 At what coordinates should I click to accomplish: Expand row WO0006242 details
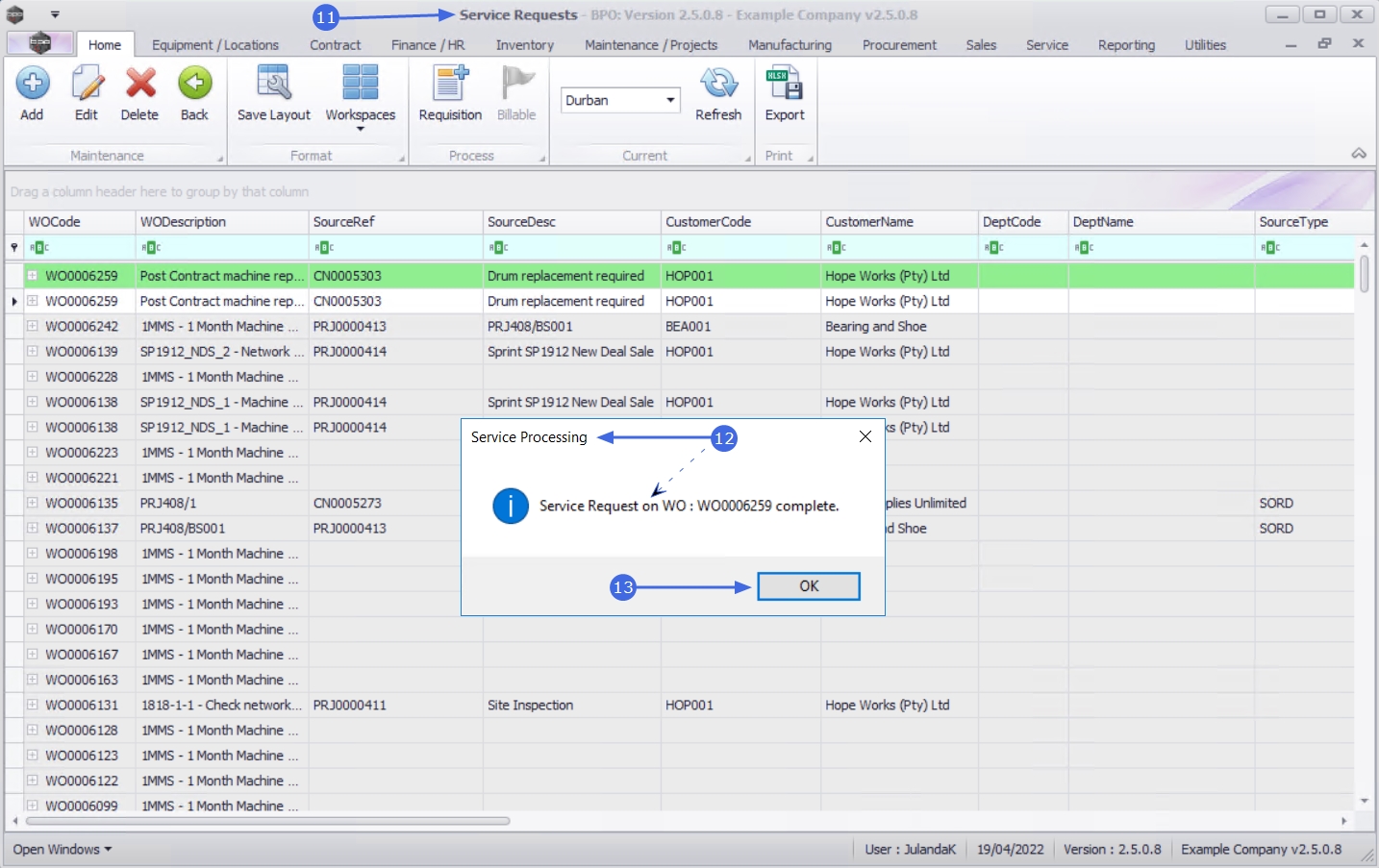pyautogui.click(x=32, y=326)
